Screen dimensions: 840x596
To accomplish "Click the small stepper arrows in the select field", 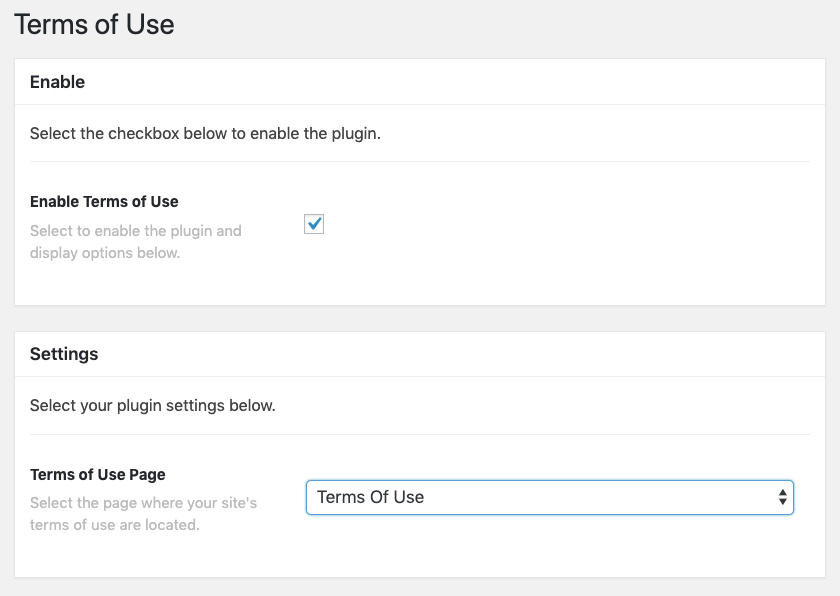I will [x=783, y=497].
